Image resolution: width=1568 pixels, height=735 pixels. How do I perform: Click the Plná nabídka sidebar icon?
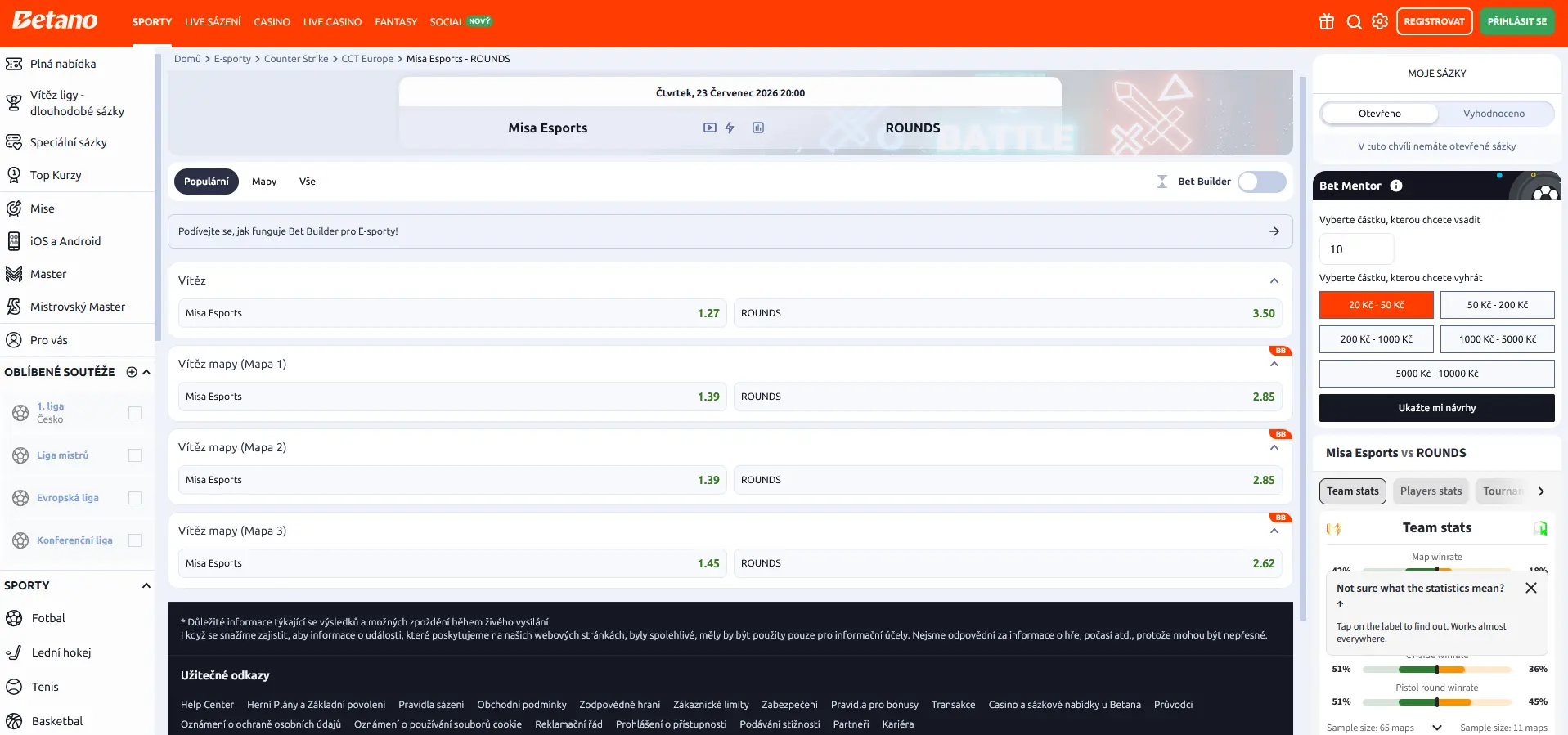[14, 64]
